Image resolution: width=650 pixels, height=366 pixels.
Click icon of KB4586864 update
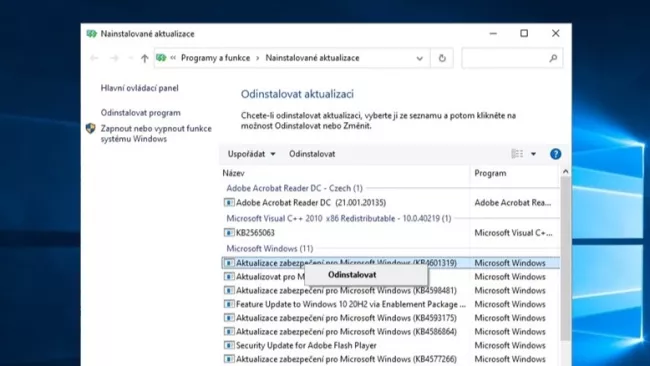point(229,331)
